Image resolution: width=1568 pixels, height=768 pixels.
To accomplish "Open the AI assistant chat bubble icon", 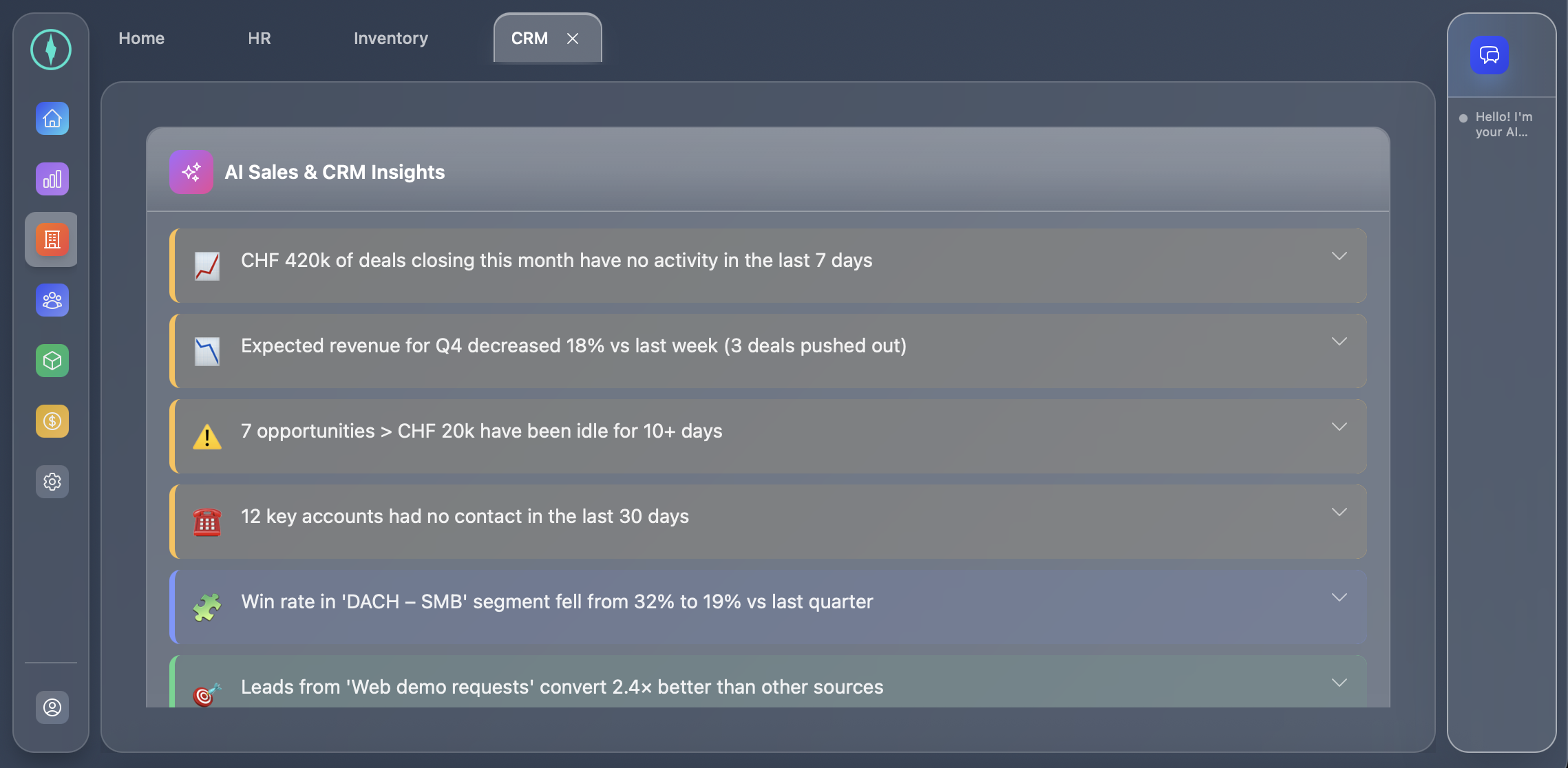I will point(1489,56).
